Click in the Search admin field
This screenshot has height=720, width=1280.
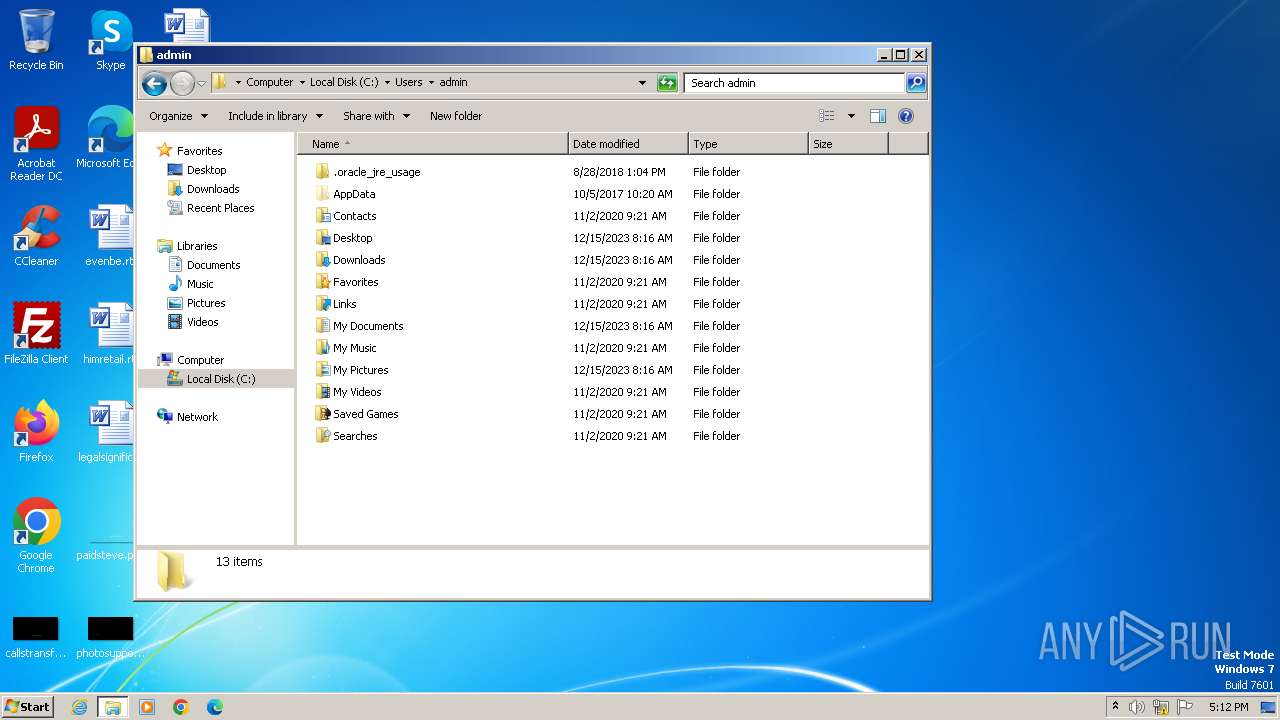click(x=795, y=83)
